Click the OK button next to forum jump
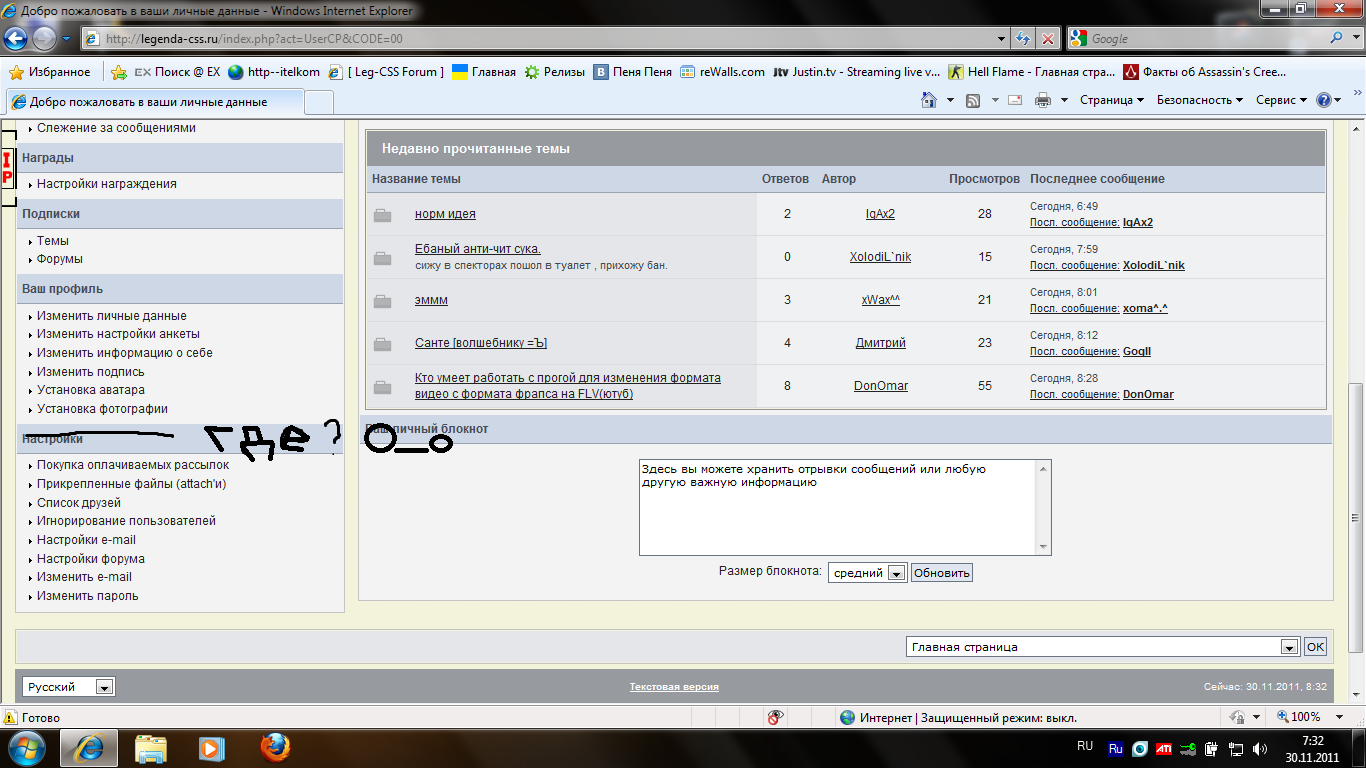 pos(1315,647)
